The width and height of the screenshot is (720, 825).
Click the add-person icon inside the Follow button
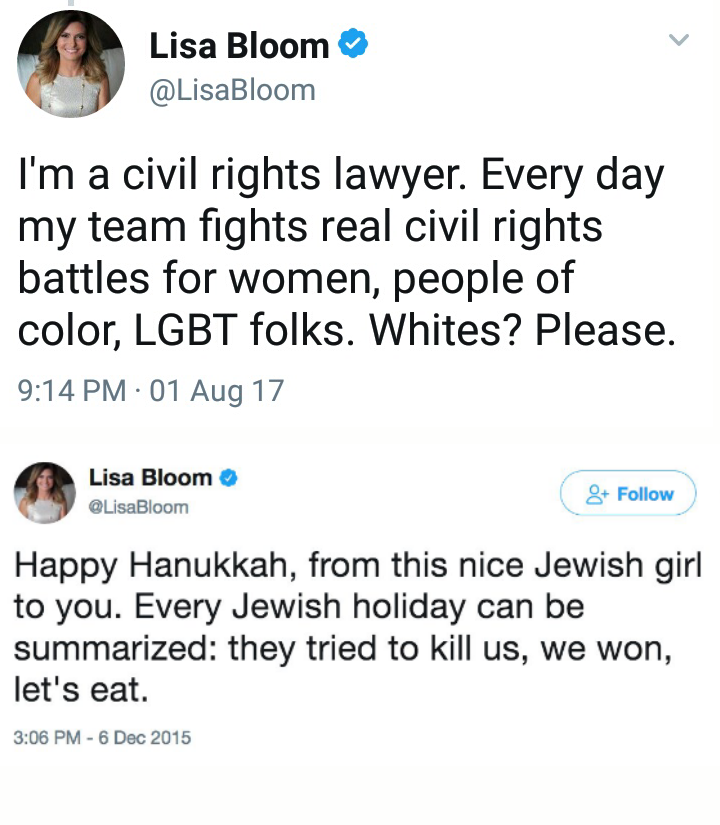pyautogui.click(x=598, y=493)
